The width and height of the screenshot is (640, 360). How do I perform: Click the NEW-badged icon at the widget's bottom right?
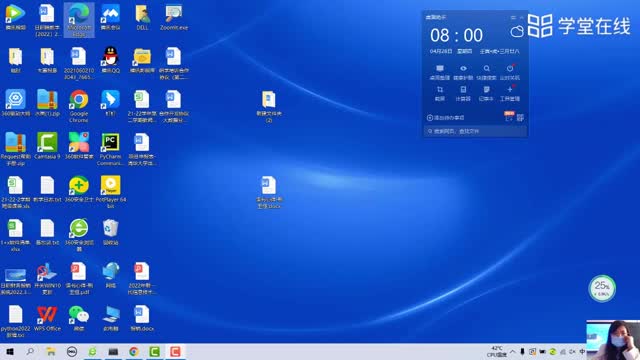coord(509,117)
